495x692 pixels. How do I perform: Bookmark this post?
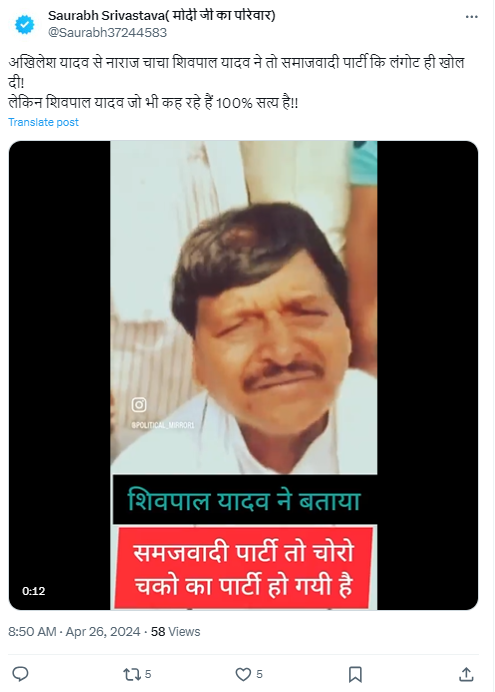355,674
